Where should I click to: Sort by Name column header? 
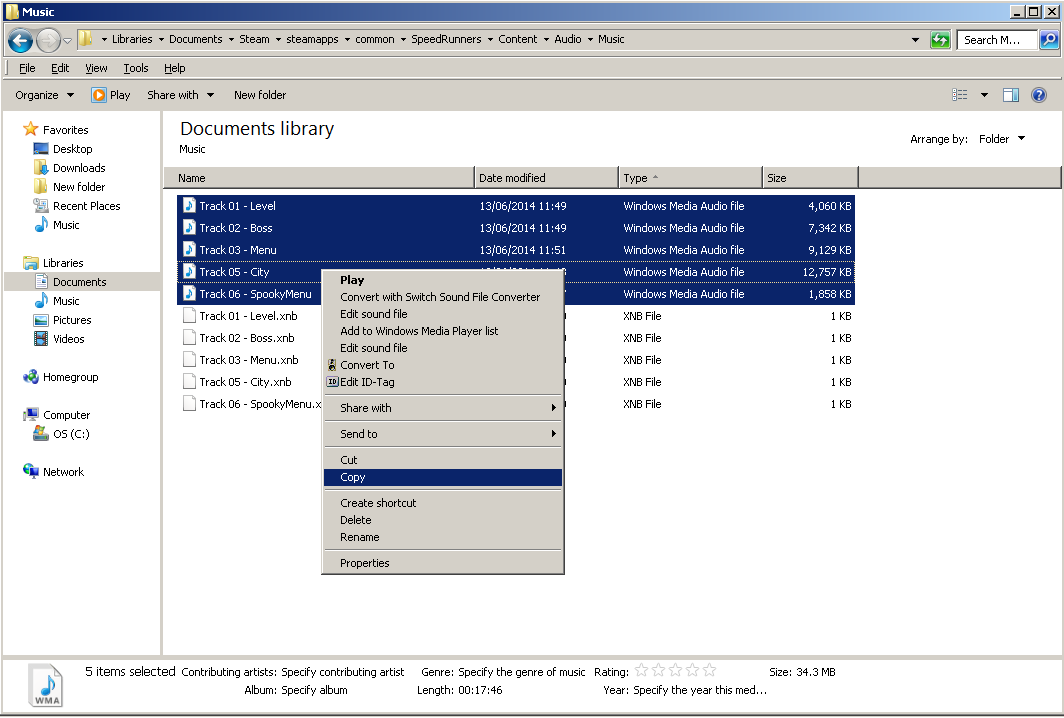[319, 178]
